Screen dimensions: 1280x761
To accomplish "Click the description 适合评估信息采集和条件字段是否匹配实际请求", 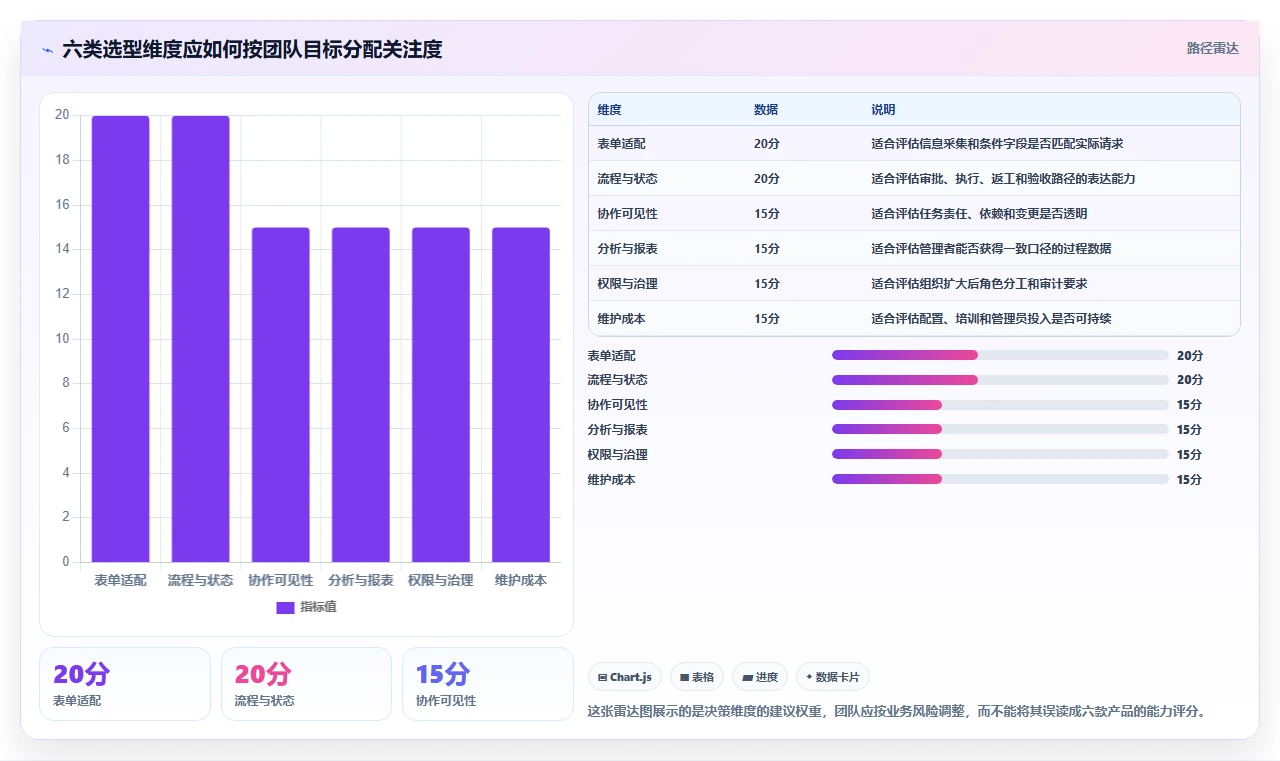I will click(x=997, y=144).
